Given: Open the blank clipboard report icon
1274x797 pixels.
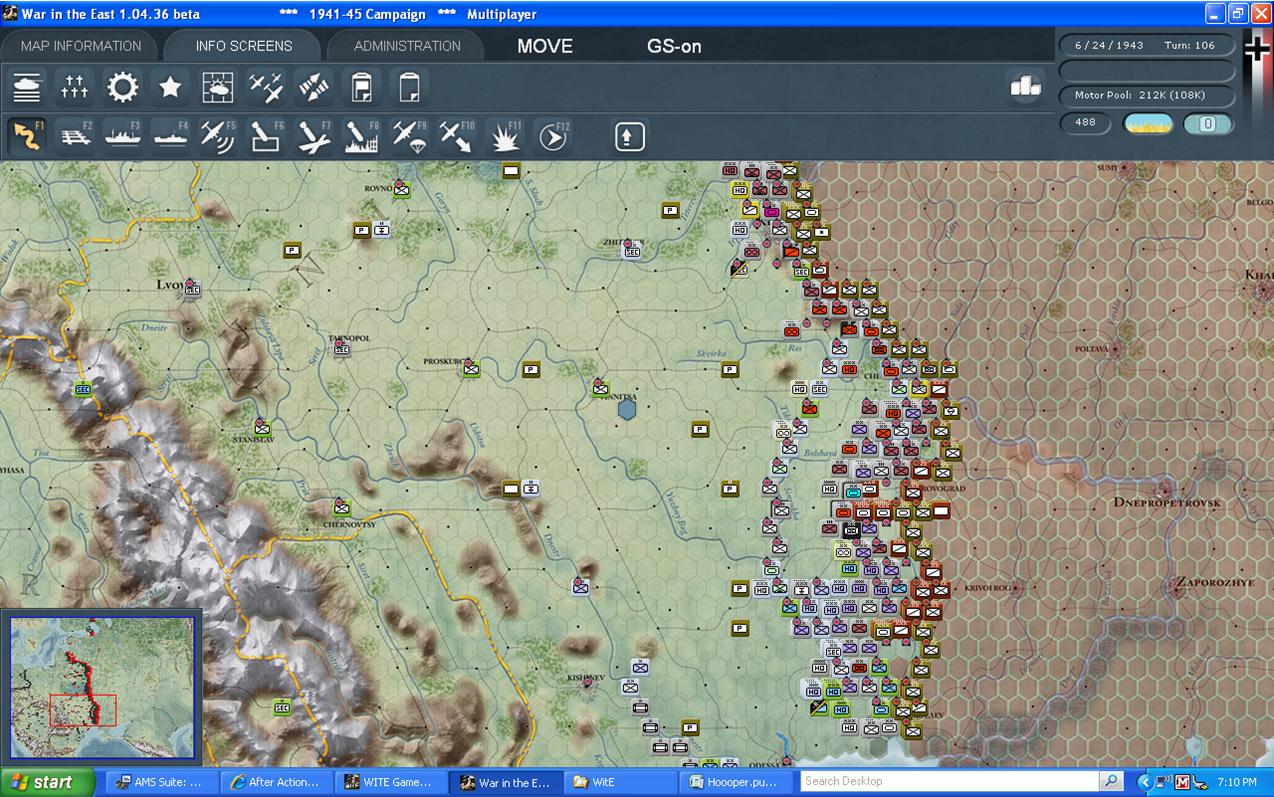Looking at the screenshot, I should tap(409, 88).
